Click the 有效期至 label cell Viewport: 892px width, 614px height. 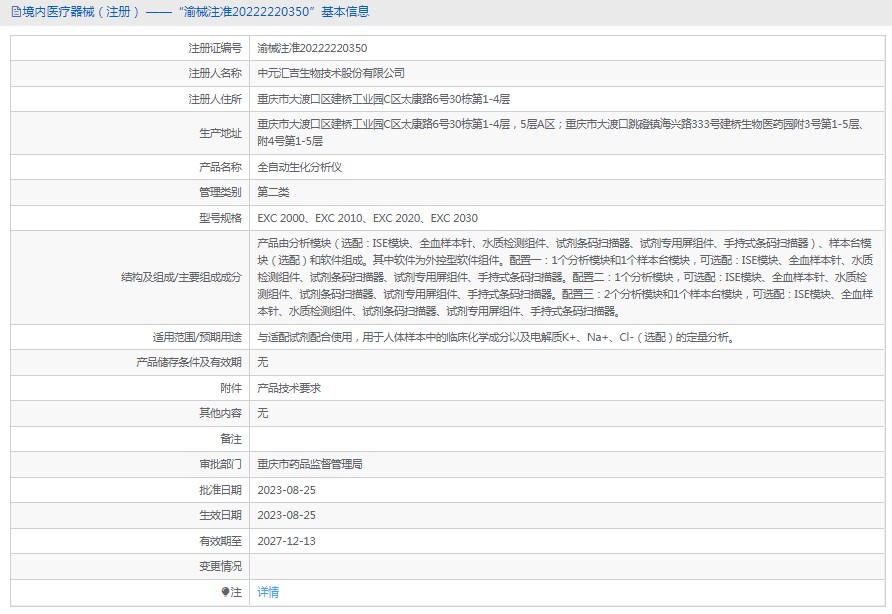[130, 541]
